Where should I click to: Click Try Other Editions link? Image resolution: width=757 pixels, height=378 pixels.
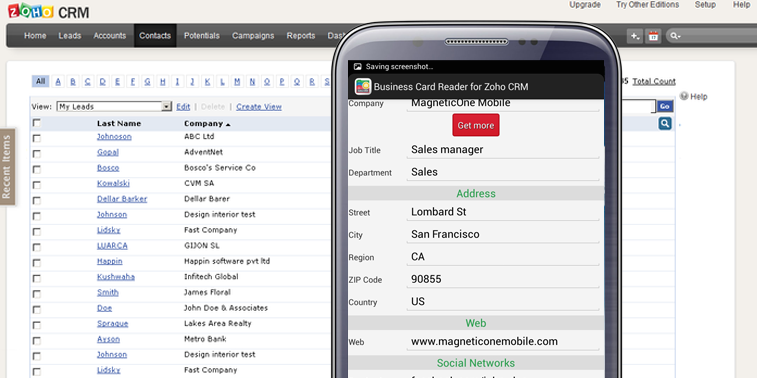[647, 5]
